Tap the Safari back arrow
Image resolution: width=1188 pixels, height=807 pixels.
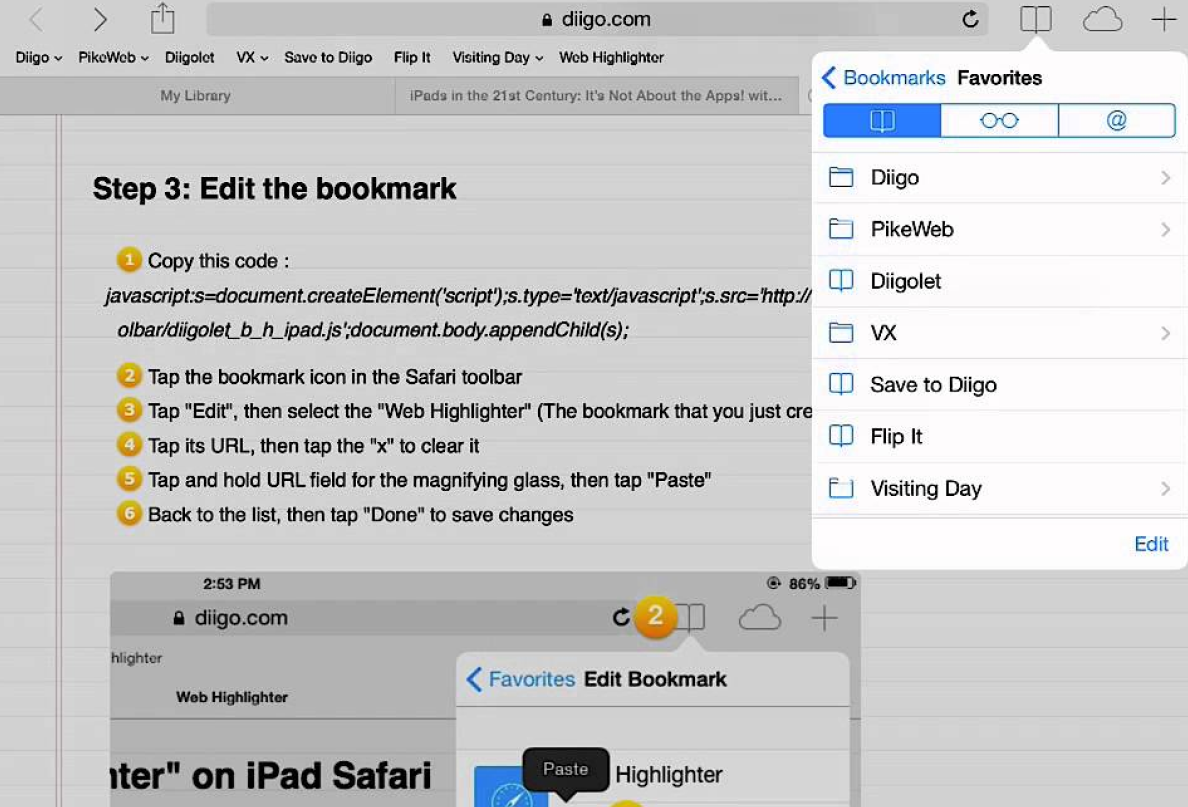(x=36, y=19)
